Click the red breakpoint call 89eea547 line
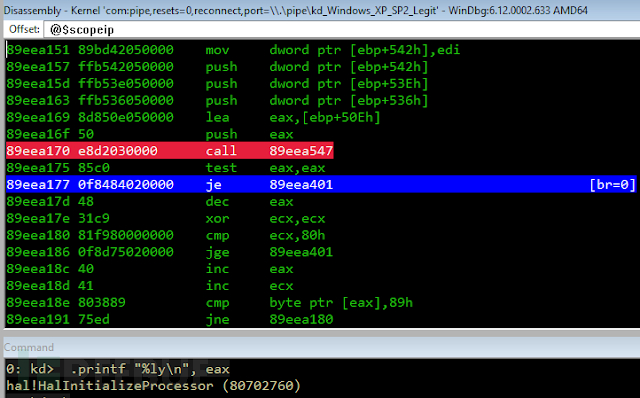This screenshot has height=398, width=640. 170,151
